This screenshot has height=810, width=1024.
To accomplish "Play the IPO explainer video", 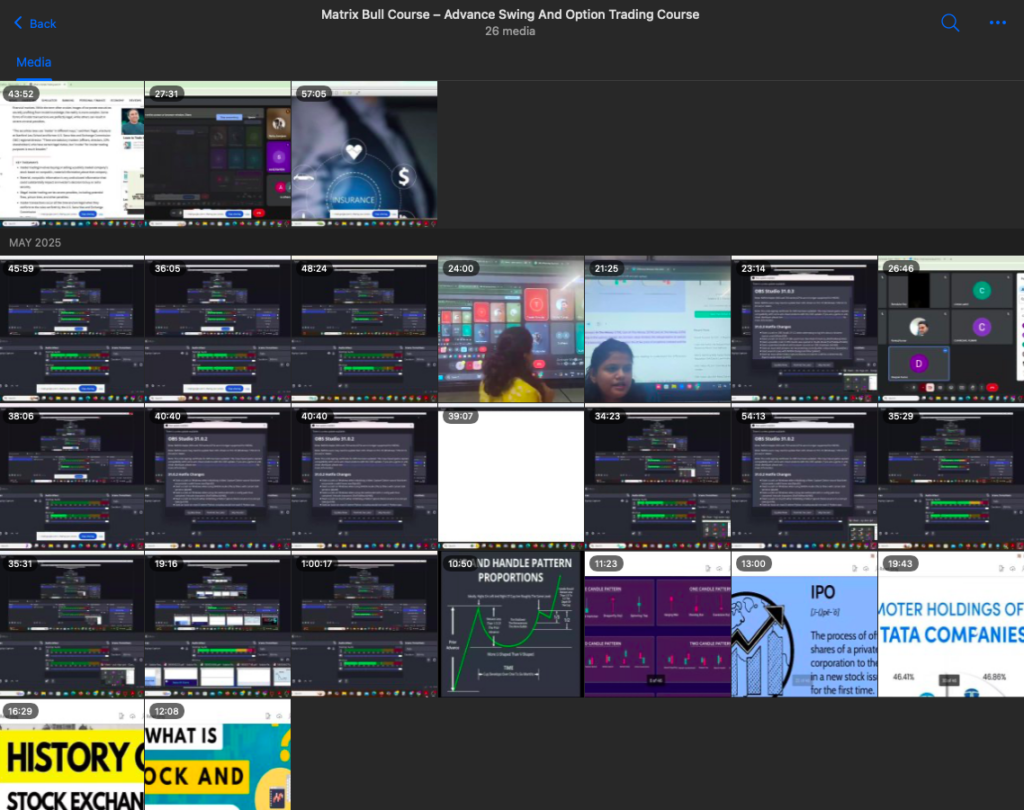I will pos(802,624).
